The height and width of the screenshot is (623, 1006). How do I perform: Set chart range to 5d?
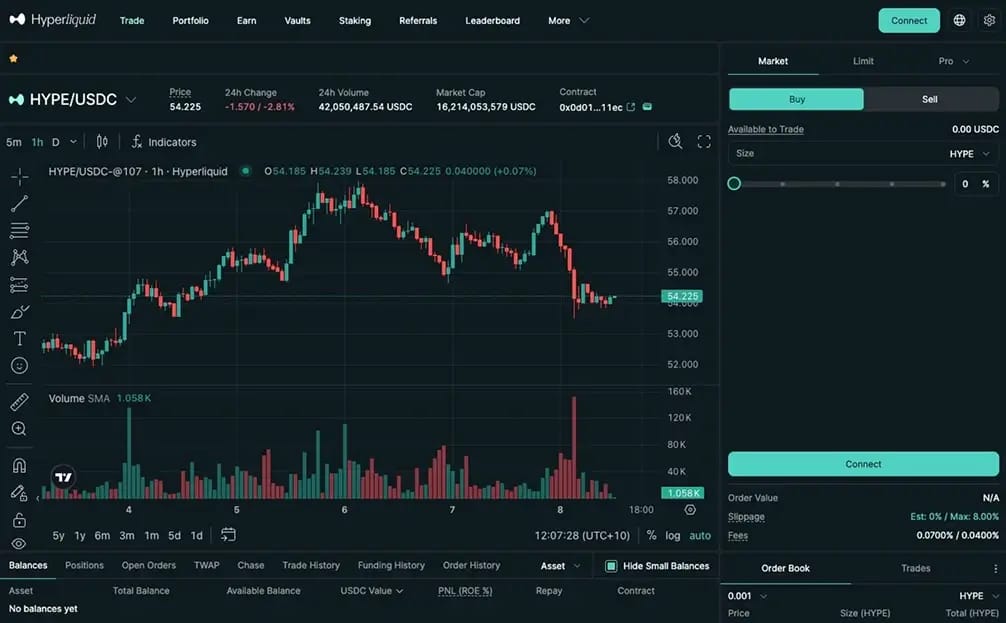[174, 535]
